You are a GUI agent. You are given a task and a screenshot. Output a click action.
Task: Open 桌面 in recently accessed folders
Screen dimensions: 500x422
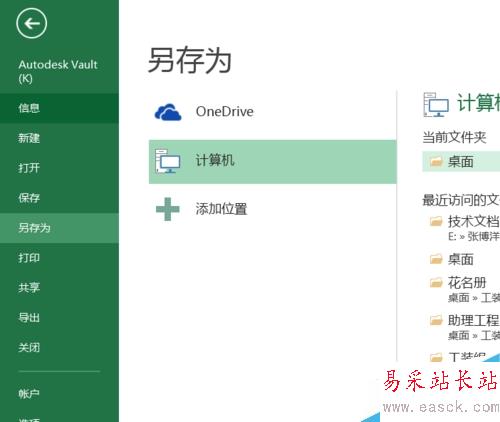coord(461,259)
